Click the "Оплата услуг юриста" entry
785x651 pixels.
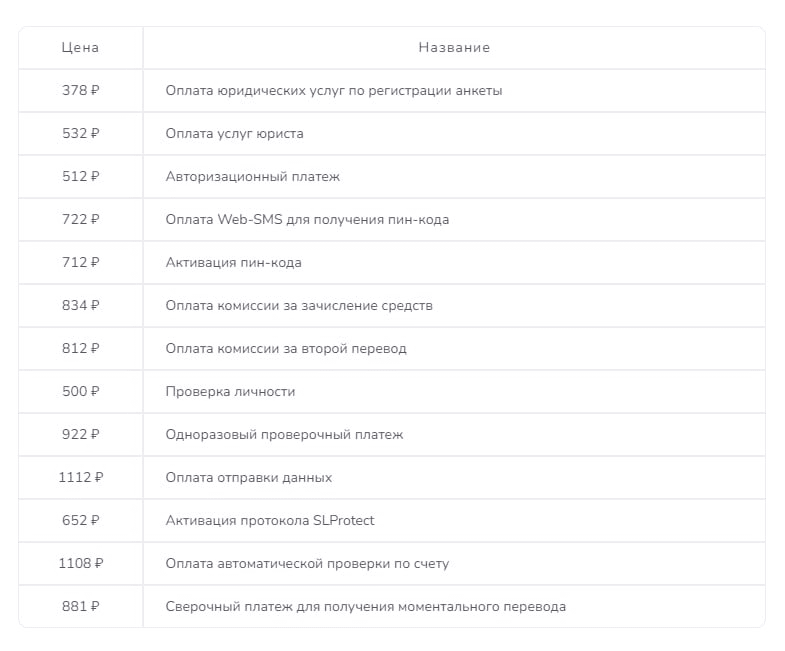point(235,134)
